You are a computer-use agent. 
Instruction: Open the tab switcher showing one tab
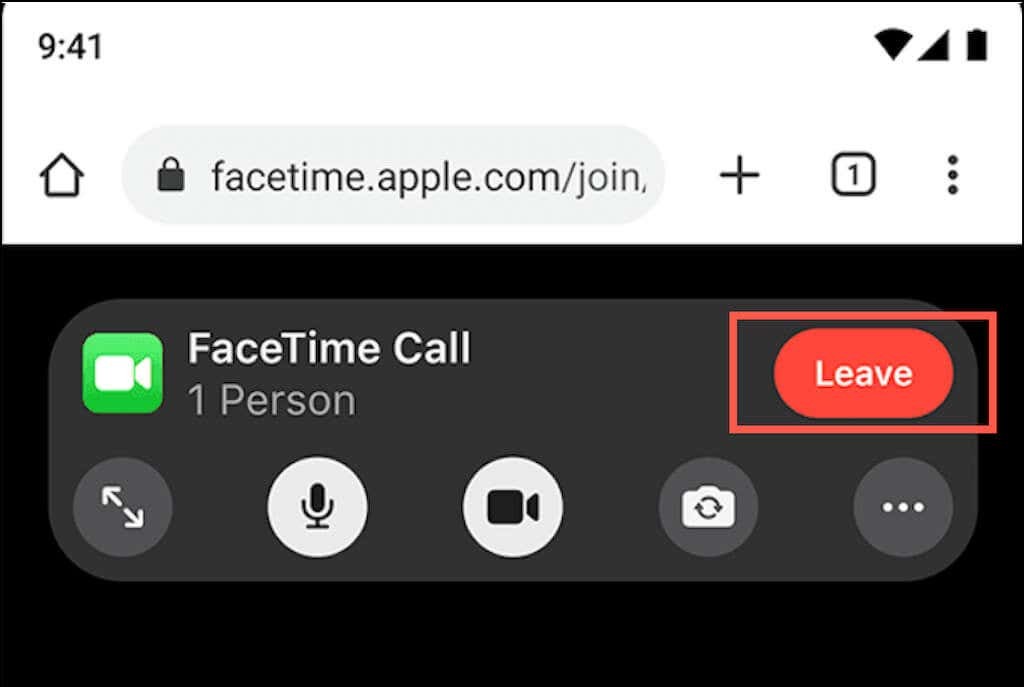coord(853,174)
